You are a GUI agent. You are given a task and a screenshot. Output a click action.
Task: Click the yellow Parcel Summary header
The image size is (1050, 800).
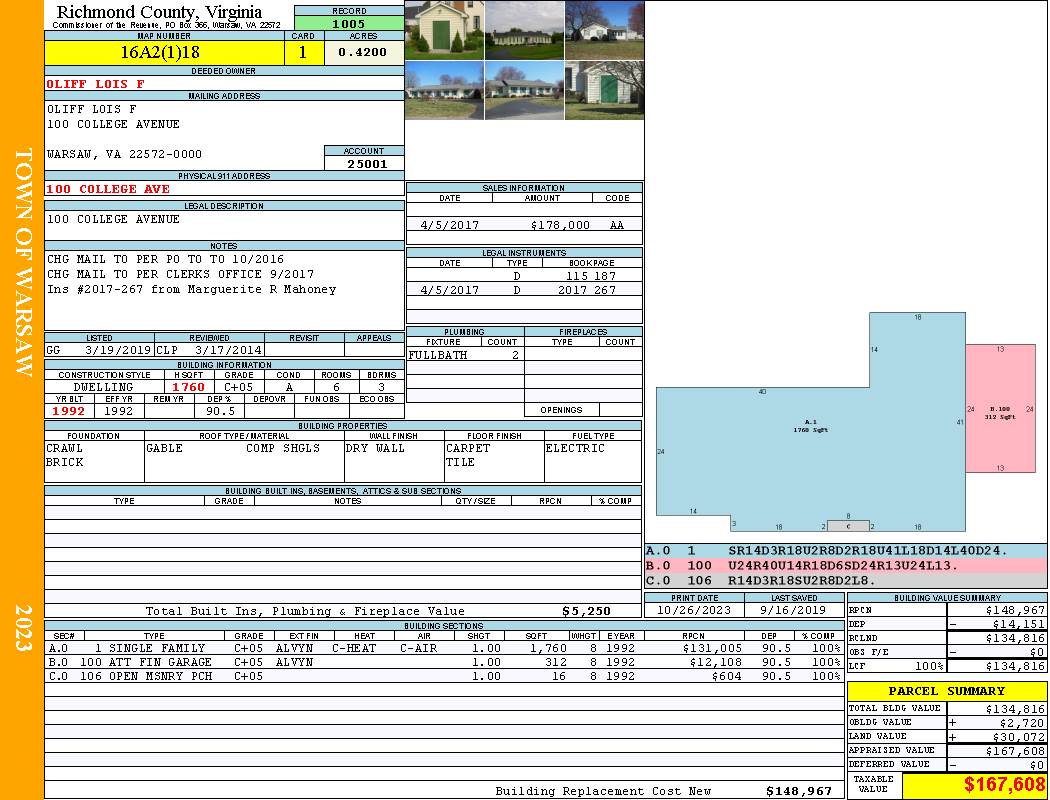947,691
